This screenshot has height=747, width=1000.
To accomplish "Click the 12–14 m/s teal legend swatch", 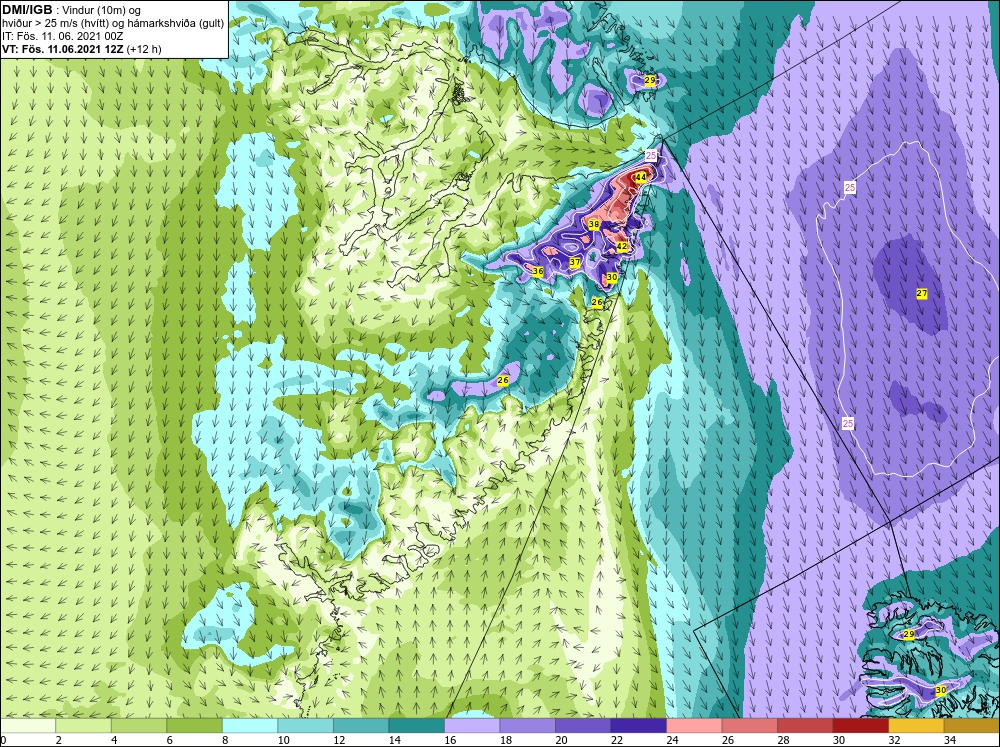I will pyautogui.click(x=361, y=726).
